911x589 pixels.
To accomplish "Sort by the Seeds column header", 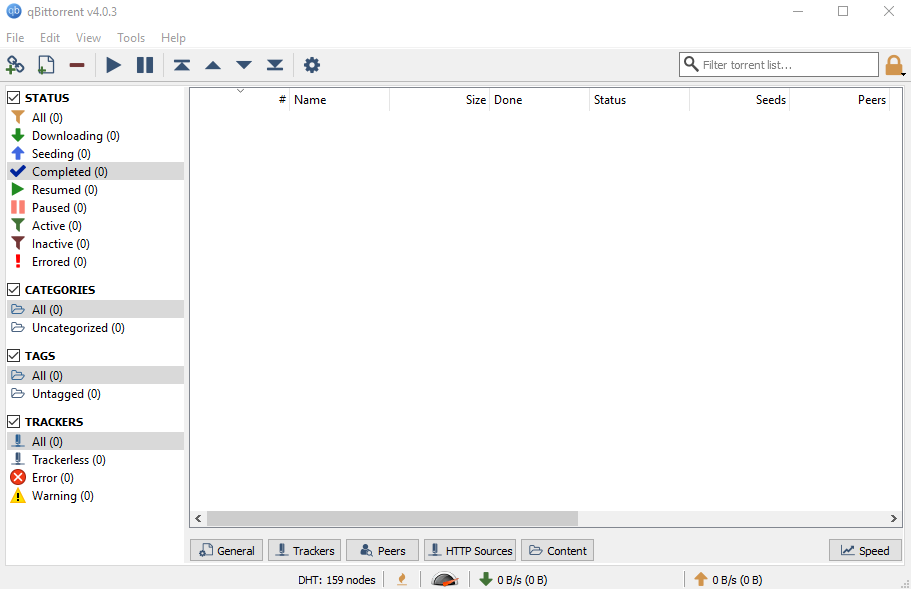I will pos(740,100).
